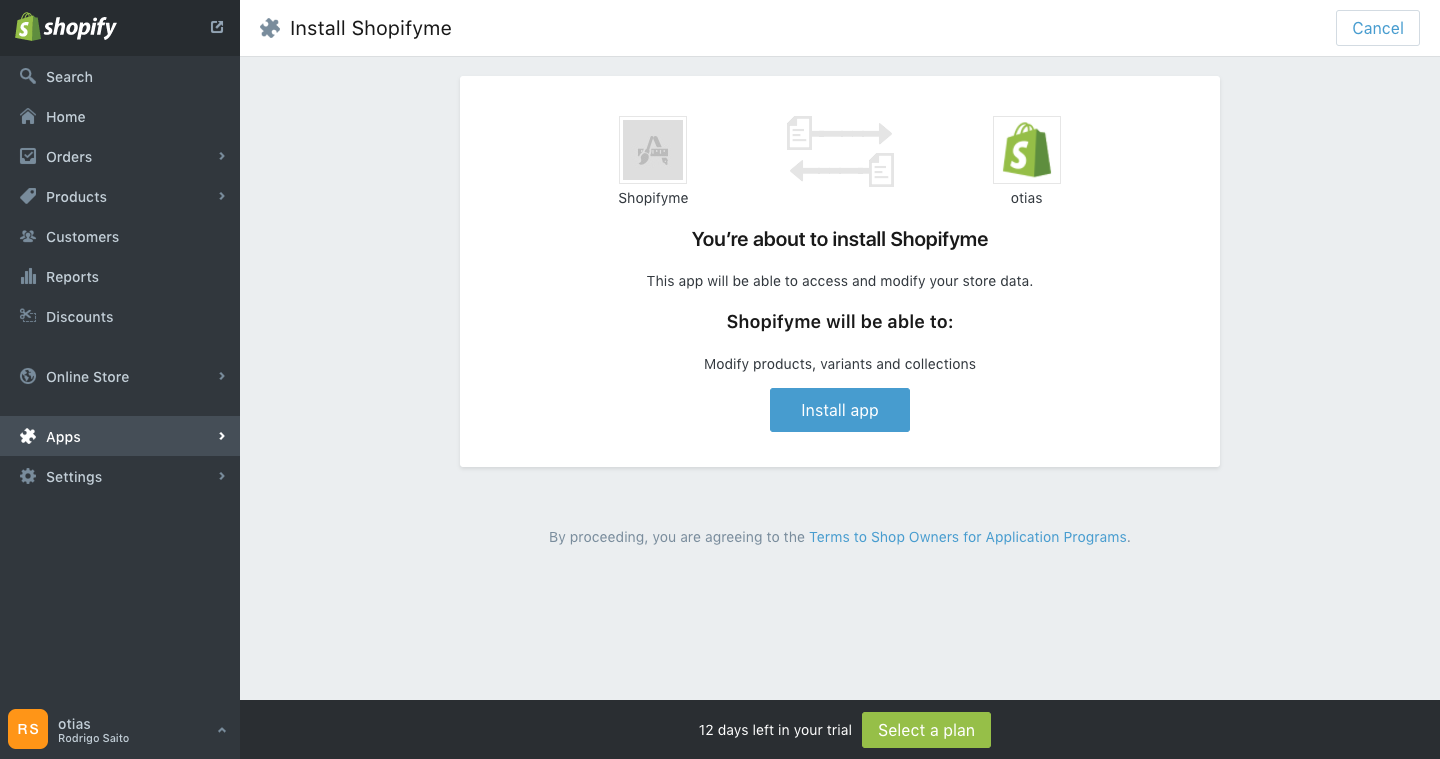Expand the Products submenu chevron
This screenshot has height=759, width=1440.
(222, 196)
